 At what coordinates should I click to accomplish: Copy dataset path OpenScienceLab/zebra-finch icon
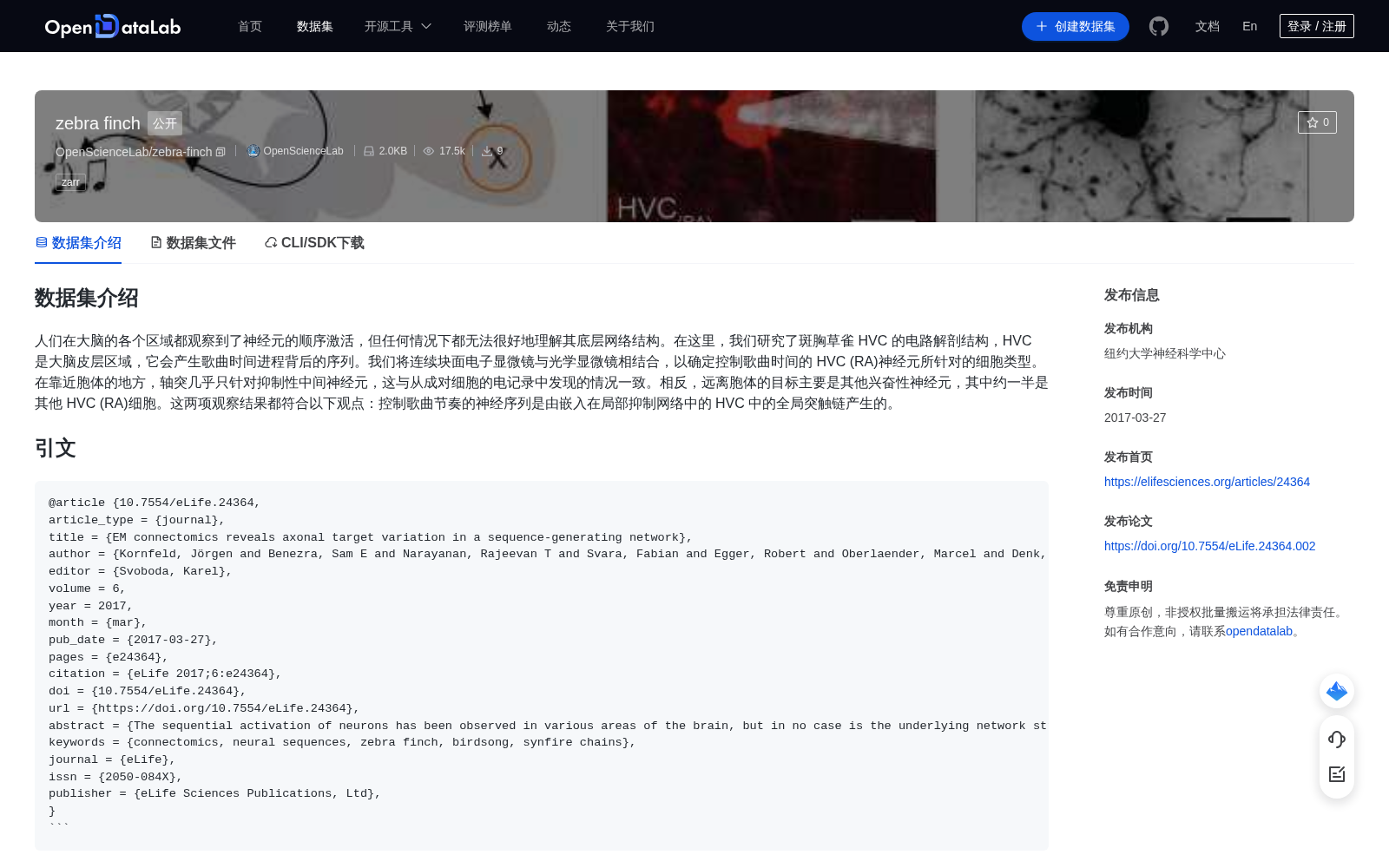221,152
